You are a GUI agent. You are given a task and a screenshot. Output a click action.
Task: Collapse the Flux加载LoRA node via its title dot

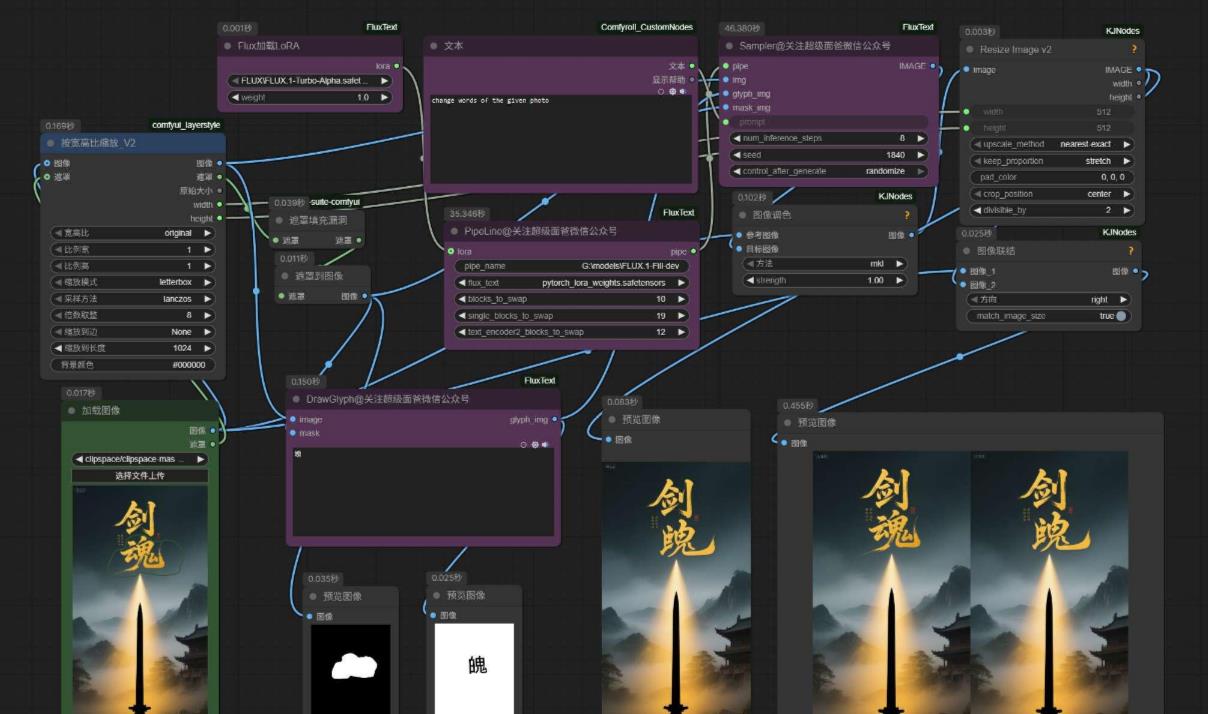228,46
